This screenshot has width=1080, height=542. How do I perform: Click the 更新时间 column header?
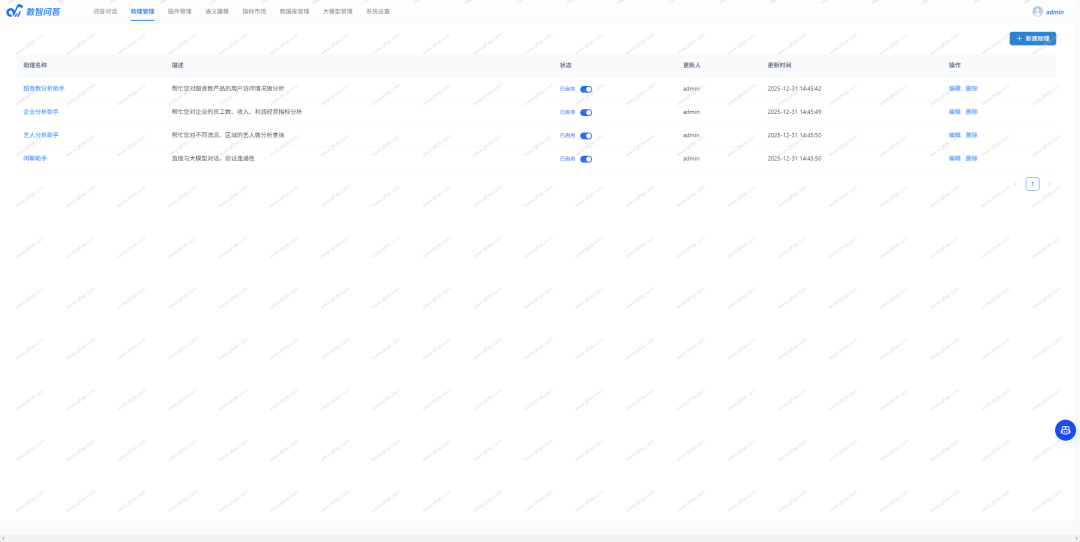(x=780, y=65)
